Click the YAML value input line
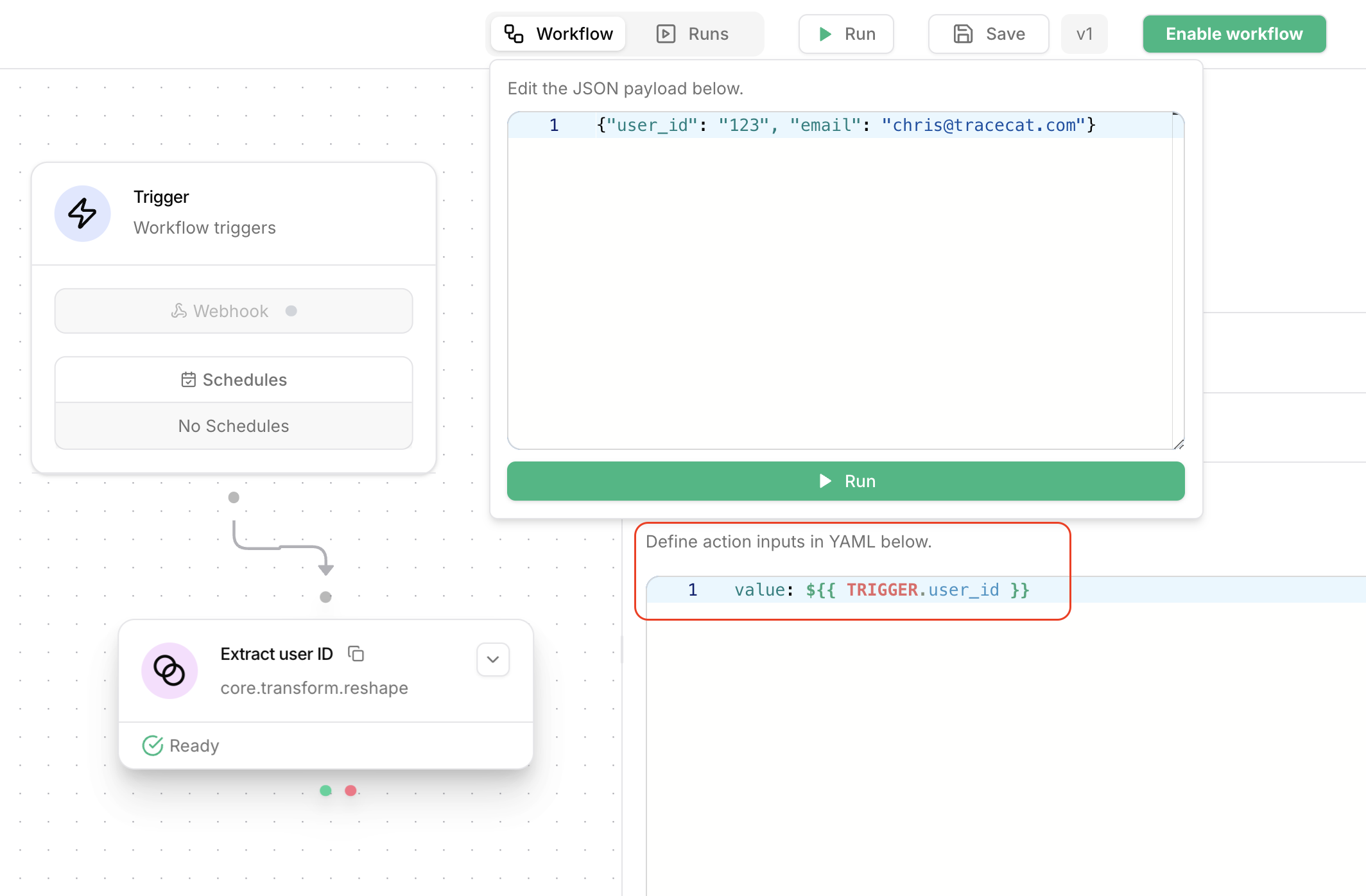This screenshot has width=1366, height=896. [x=881, y=590]
